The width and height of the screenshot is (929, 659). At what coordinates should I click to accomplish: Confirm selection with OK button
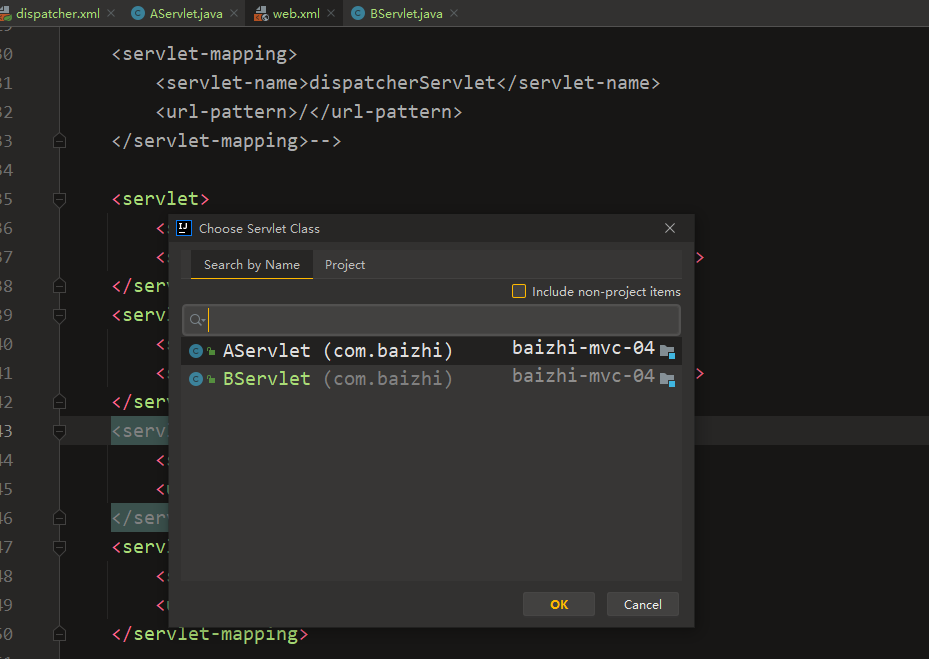point(559,604)
